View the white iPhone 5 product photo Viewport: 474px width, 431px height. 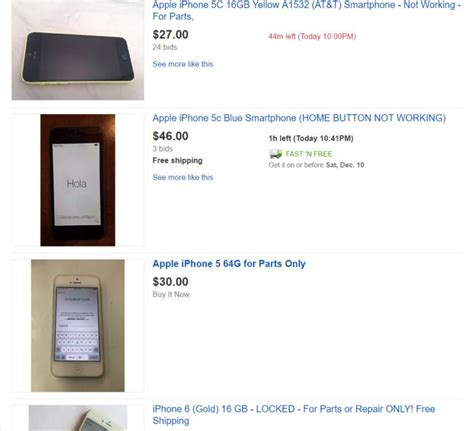pyautogui.click(x=78, y=326)
